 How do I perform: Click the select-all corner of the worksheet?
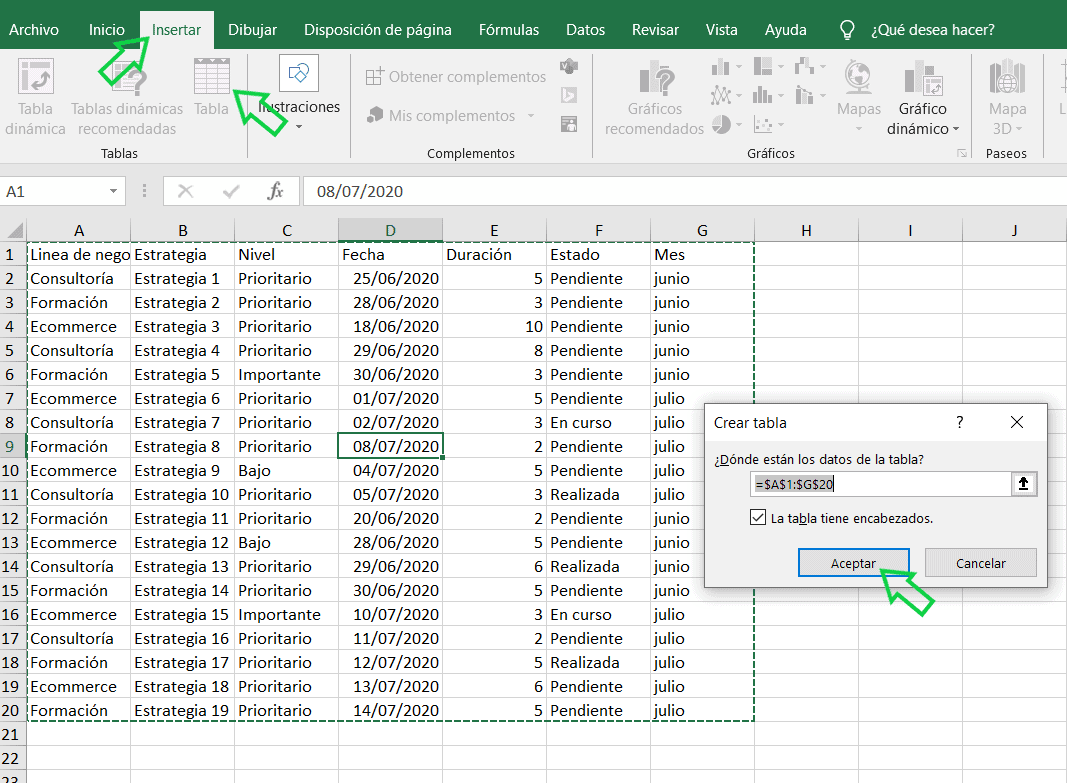(x=14, y=230)
